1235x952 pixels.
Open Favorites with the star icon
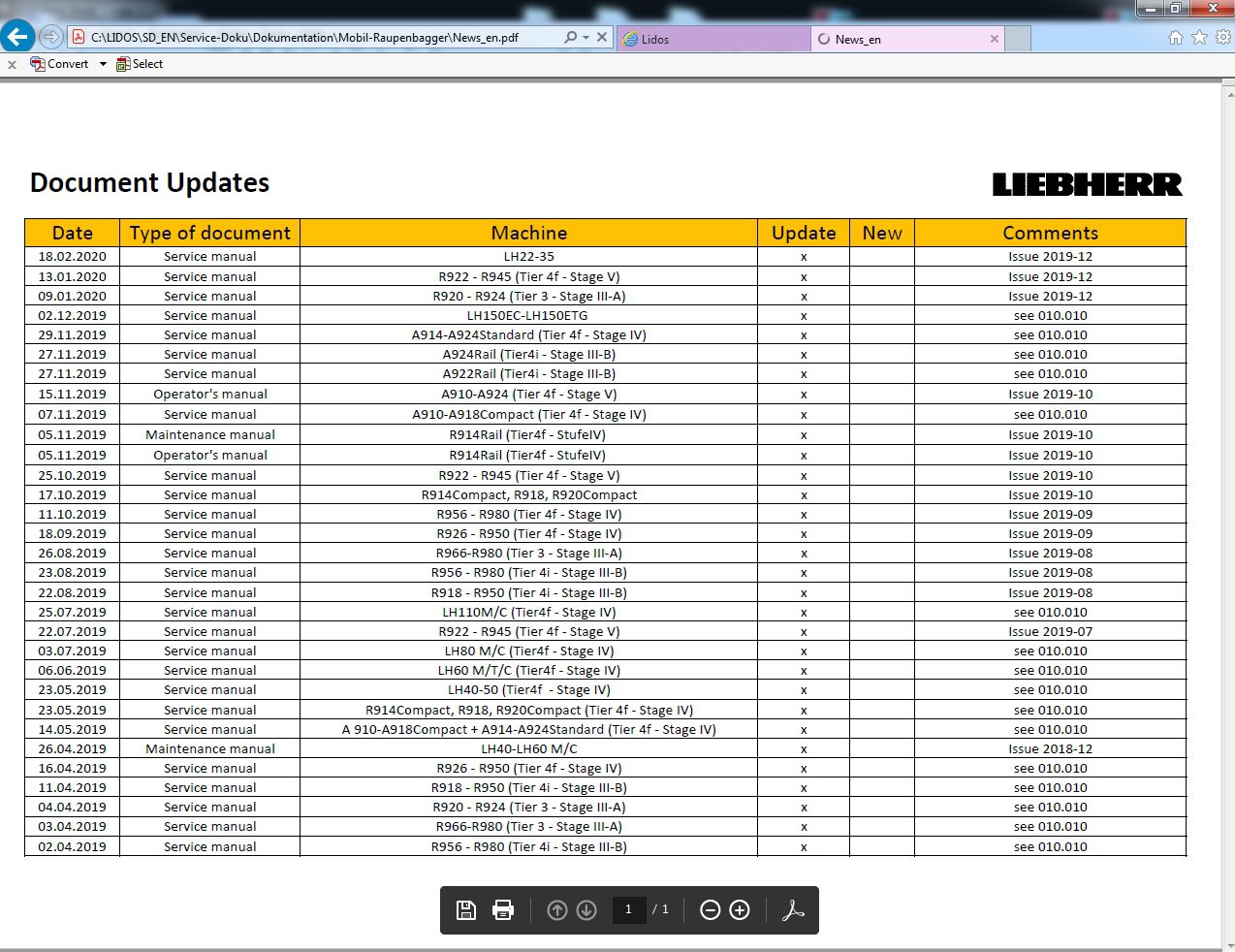pyautogui.click(x=1199, y=37)
